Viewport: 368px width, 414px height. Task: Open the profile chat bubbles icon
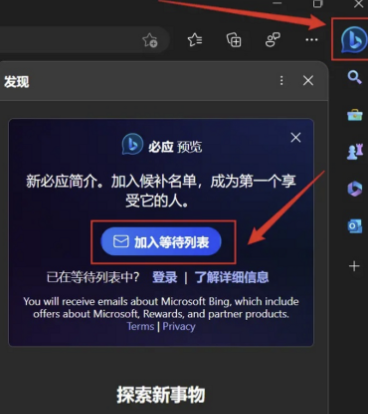coord(273,40)
